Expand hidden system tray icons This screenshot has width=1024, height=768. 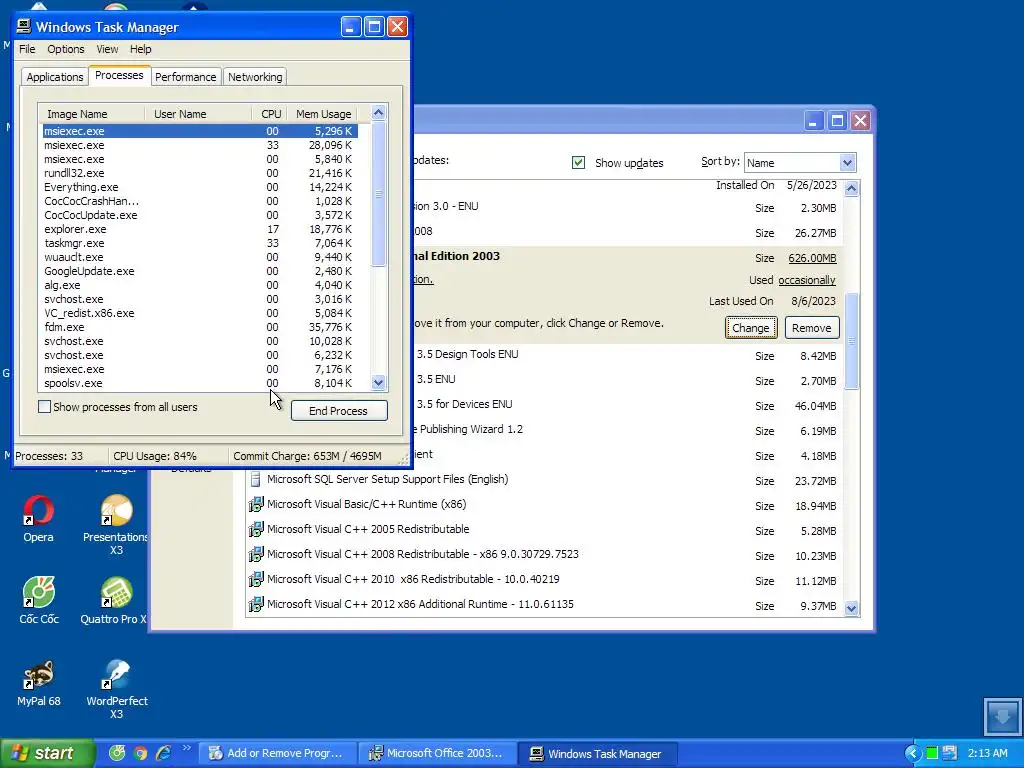click(x=912, y=753)
